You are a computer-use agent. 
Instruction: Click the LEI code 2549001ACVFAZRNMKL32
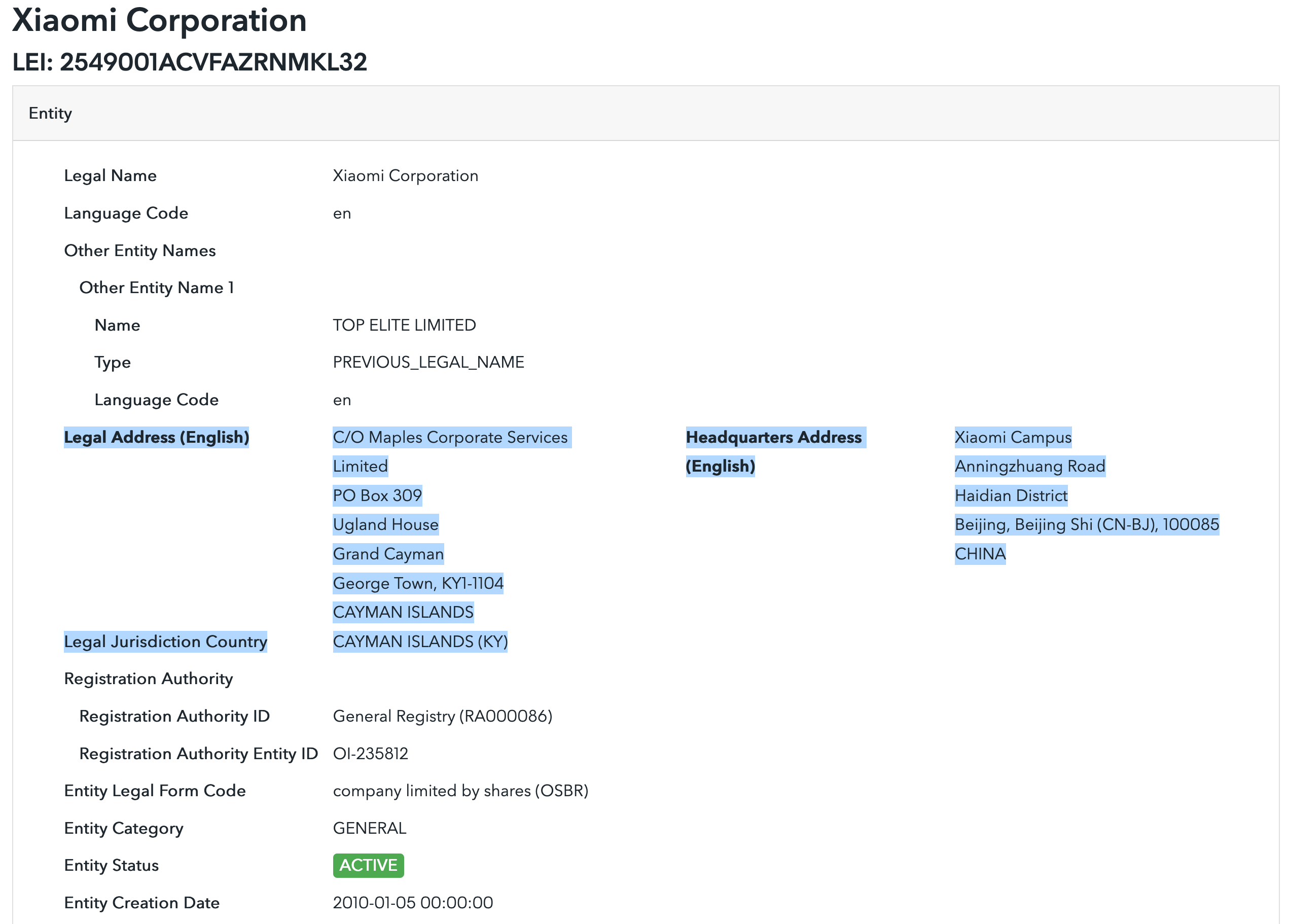point(213,62)
